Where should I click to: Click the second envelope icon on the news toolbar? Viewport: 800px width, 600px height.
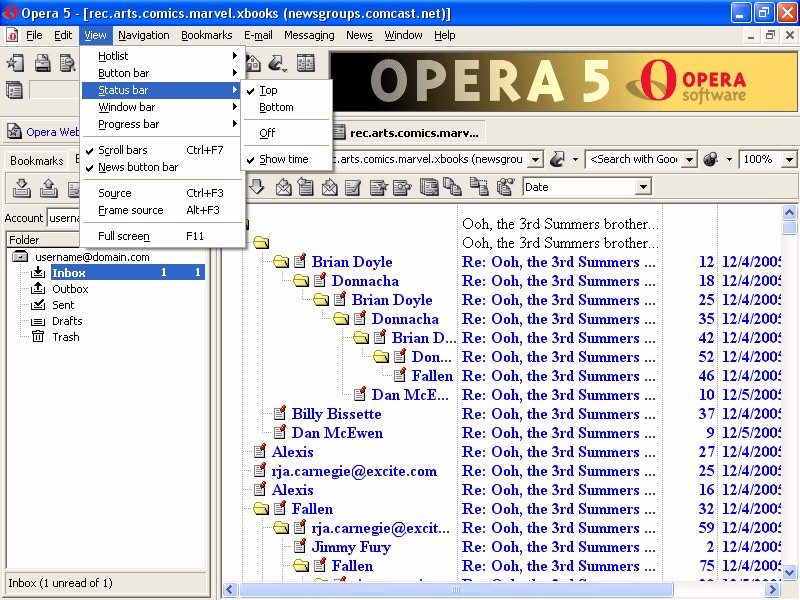point(330,187)
